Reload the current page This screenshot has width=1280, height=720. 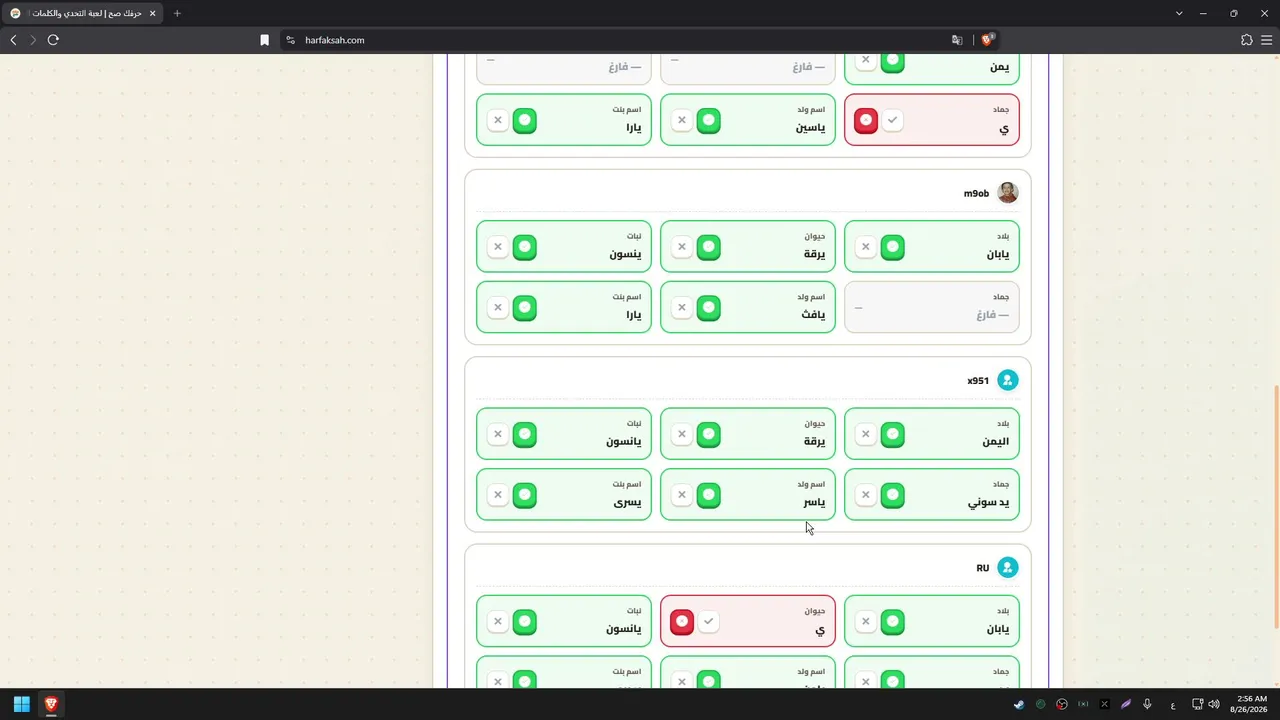point(53,40)
